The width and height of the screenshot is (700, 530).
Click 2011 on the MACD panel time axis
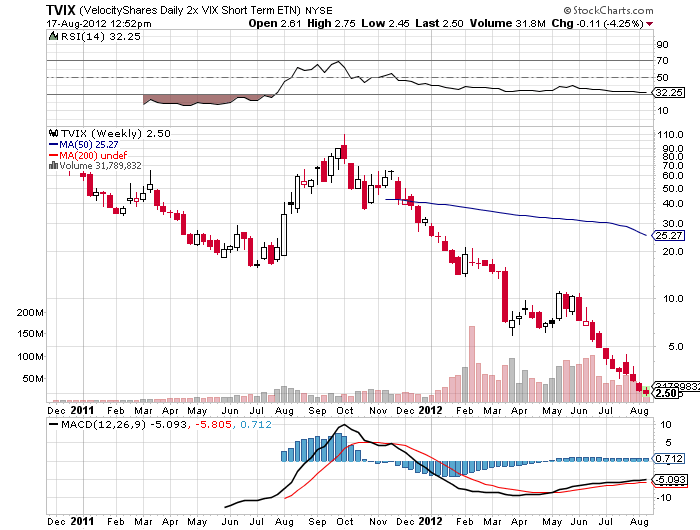[82, 521]
